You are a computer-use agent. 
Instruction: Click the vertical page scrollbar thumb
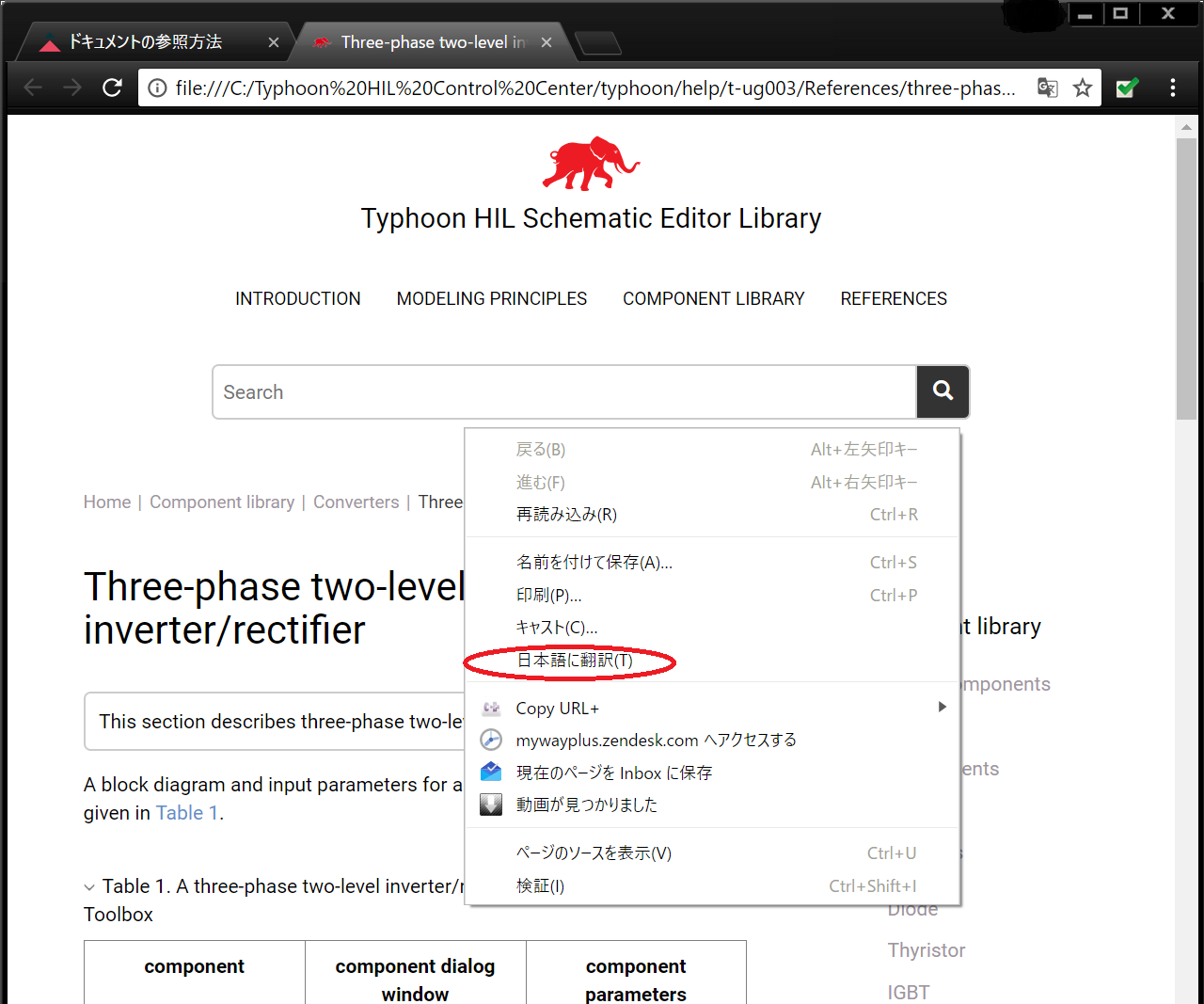point(1186,278)
